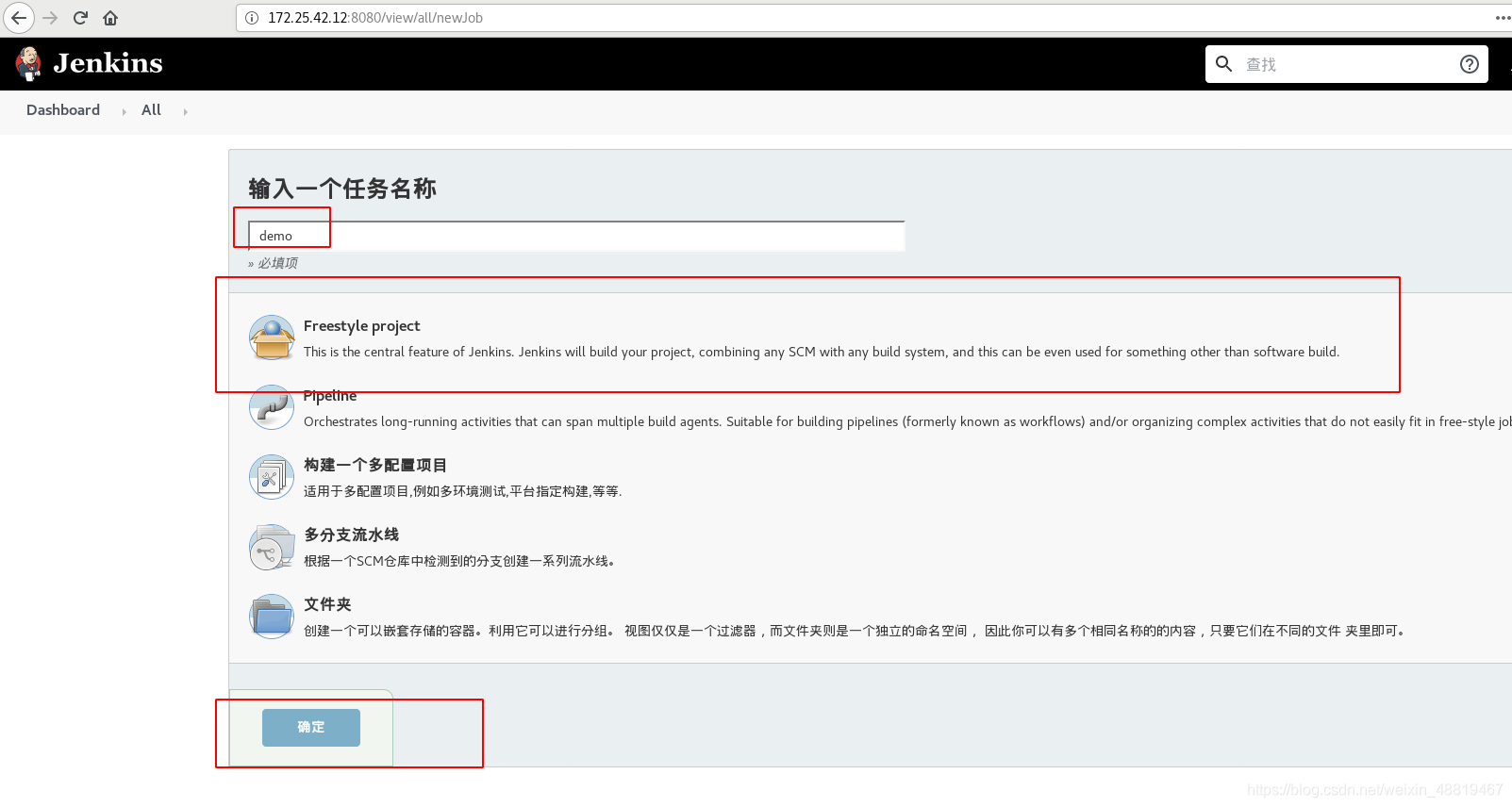
Task: Expand the All breadcrumb arrow
Action: 185,111
